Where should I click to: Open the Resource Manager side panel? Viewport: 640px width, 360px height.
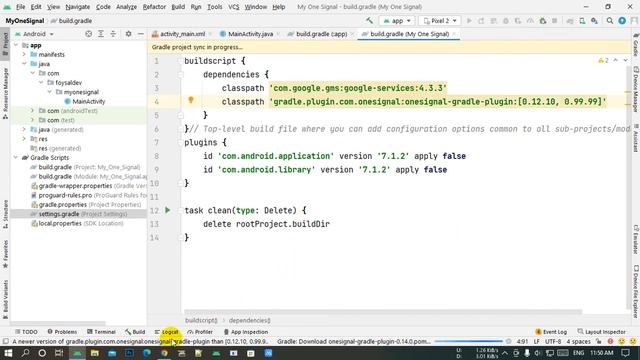pos(5,93)
